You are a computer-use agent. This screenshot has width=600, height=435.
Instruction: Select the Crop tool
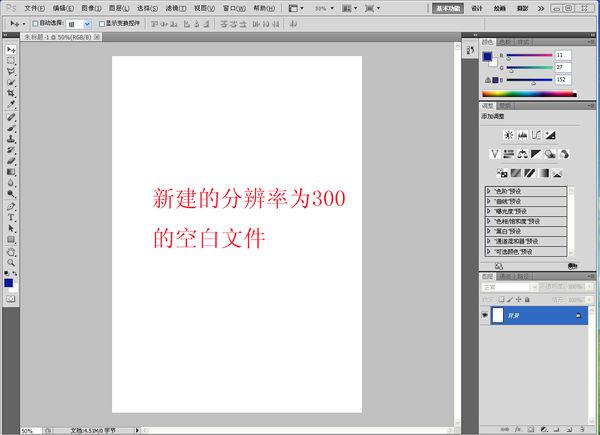click(11, 93)
